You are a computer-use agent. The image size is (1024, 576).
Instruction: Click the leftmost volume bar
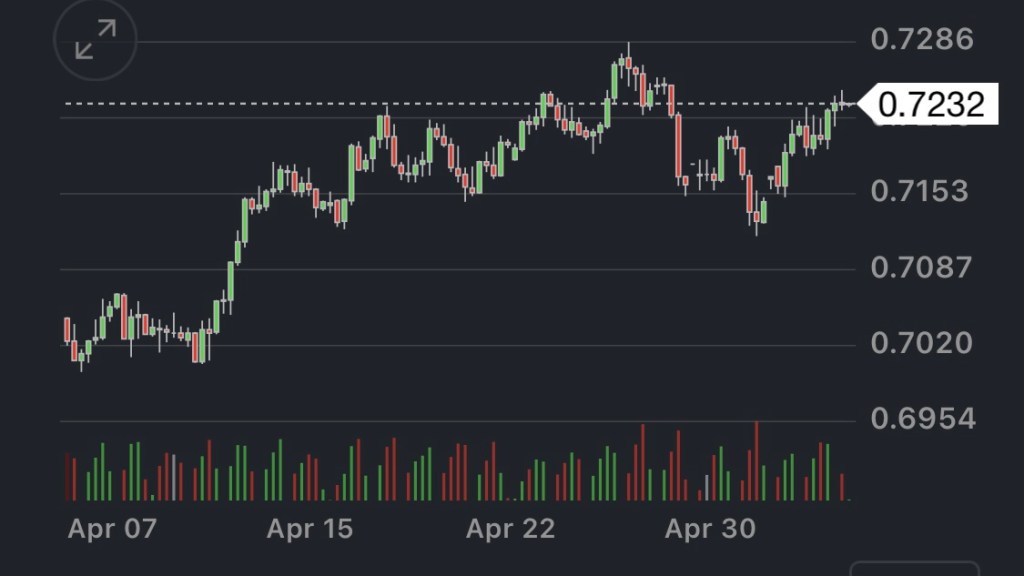click(67, 477)
